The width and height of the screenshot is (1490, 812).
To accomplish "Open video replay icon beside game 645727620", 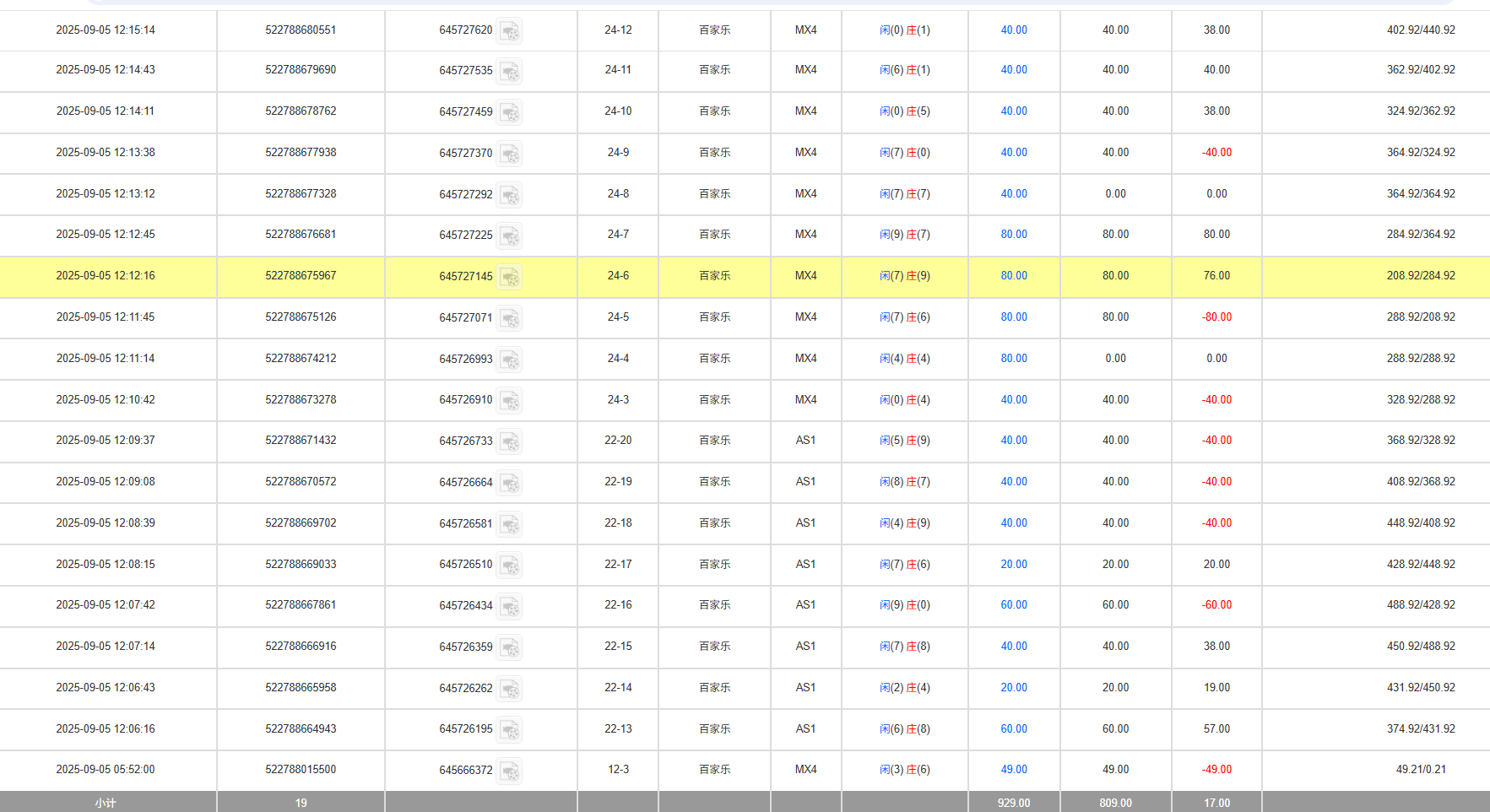I will pos(509,31).
